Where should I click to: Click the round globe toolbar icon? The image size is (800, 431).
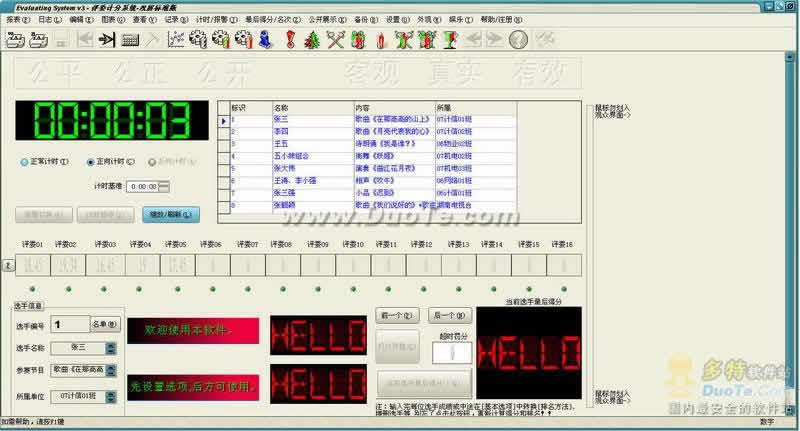tap(518, 40)
